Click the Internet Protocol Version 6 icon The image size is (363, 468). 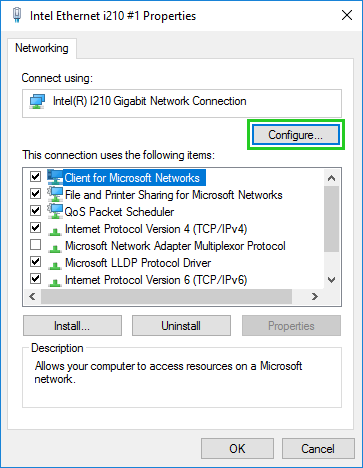[x=55, y=282]
